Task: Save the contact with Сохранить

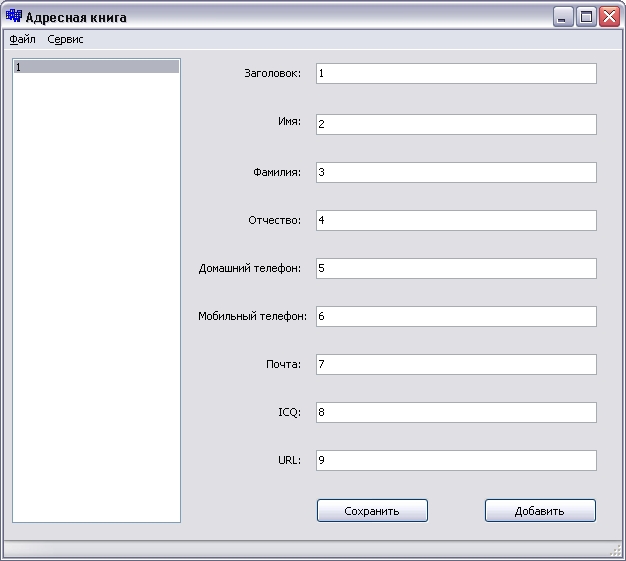Action: 372,511
